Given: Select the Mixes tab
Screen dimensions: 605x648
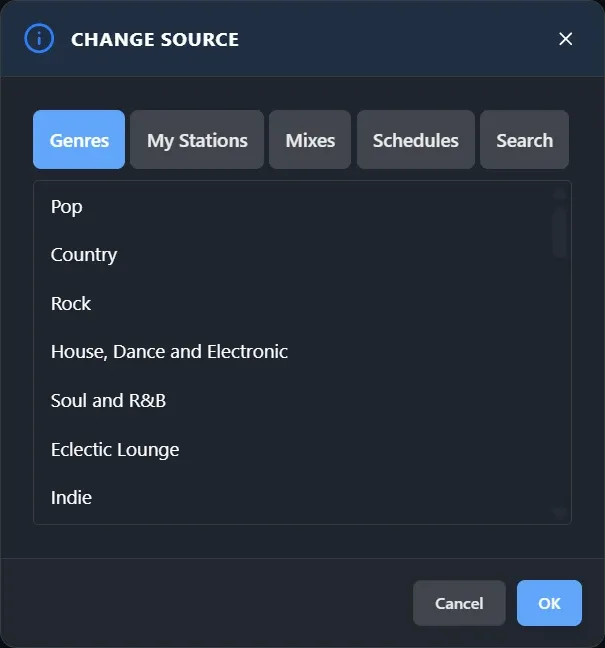Looking at the screenshot, I should click(x=310, y=140).
